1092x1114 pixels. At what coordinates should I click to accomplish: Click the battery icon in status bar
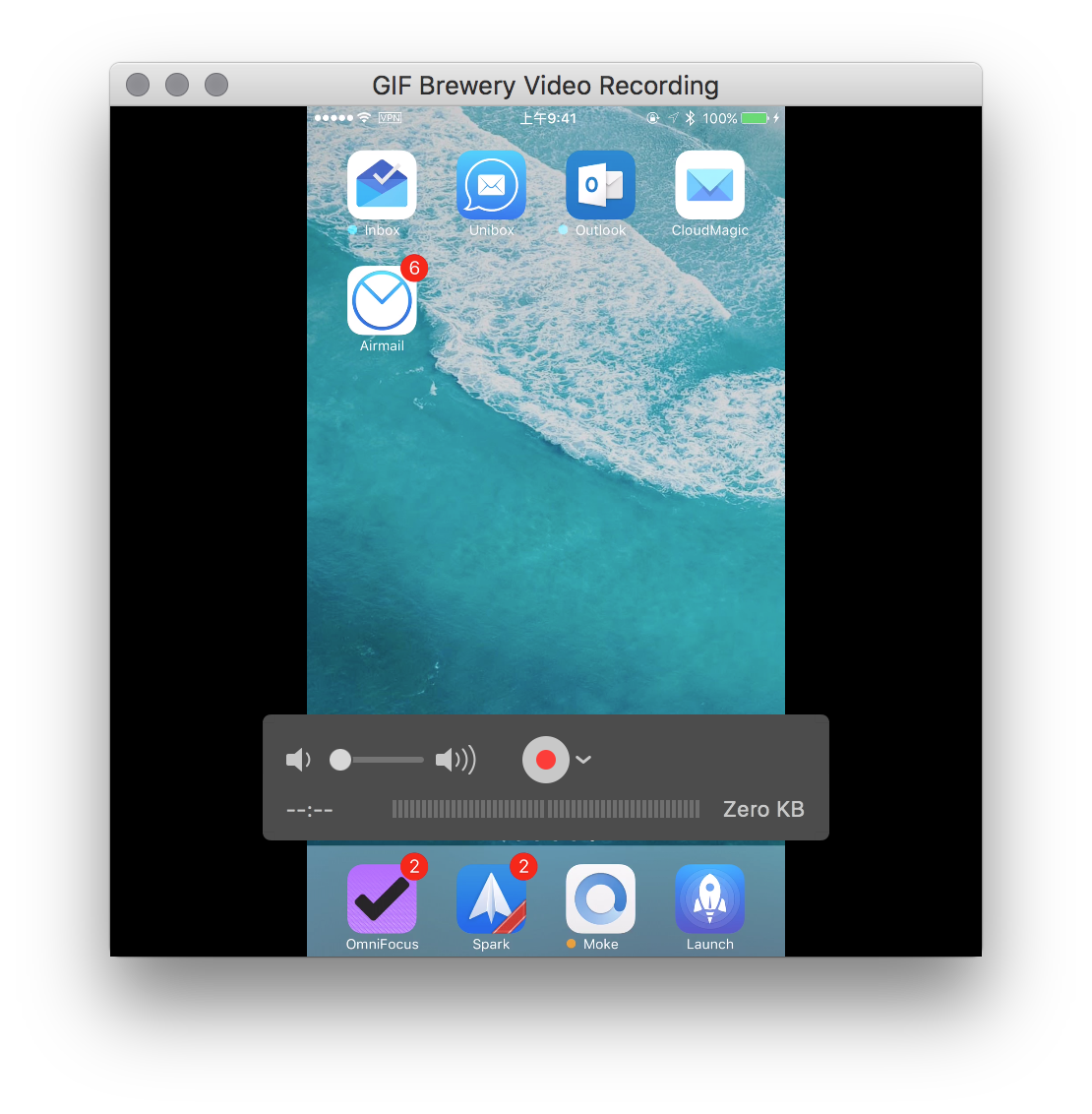click(x=756, y=118)
